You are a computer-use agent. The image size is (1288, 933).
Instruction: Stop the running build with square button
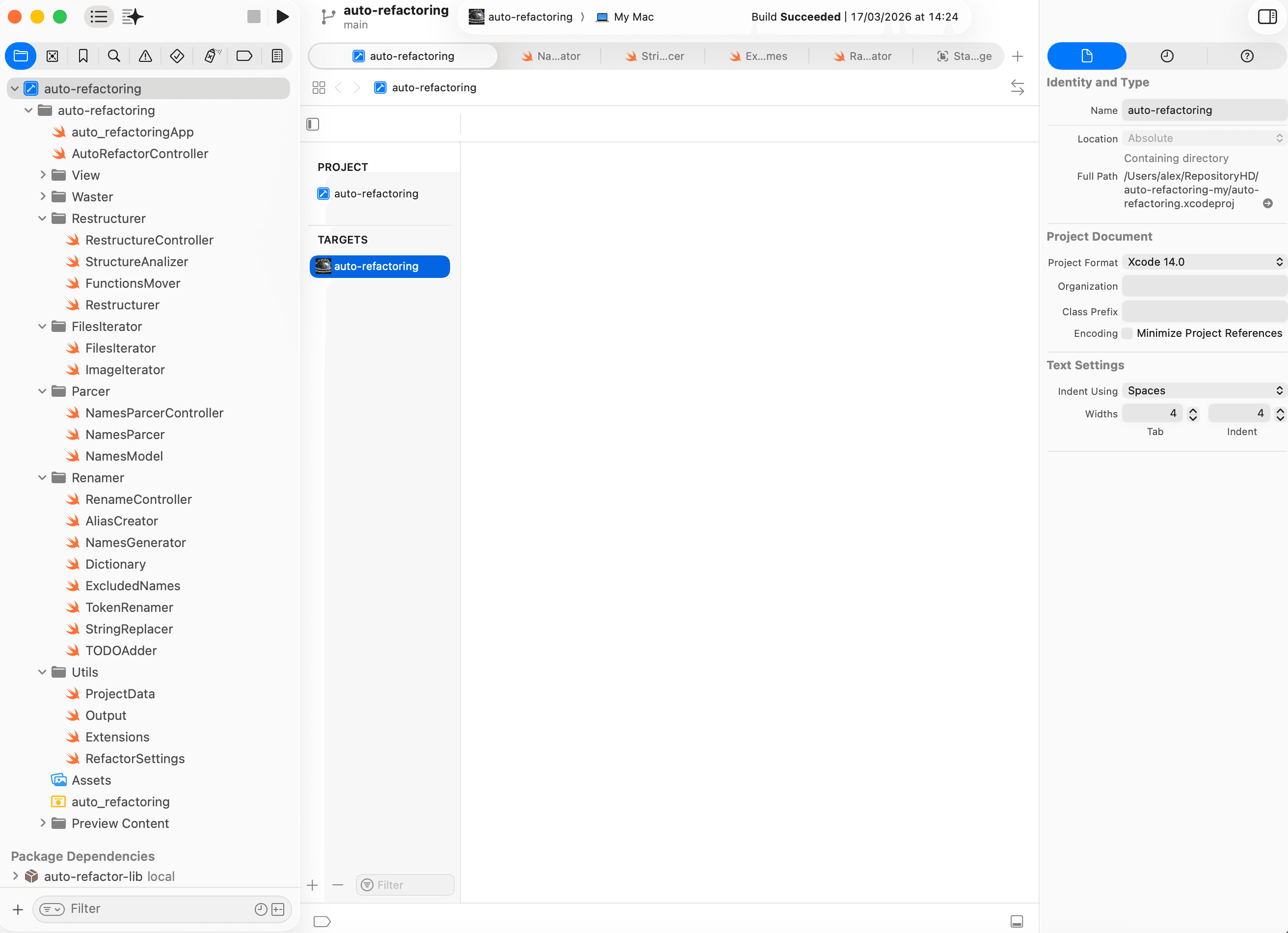click(x=254, y=17)
